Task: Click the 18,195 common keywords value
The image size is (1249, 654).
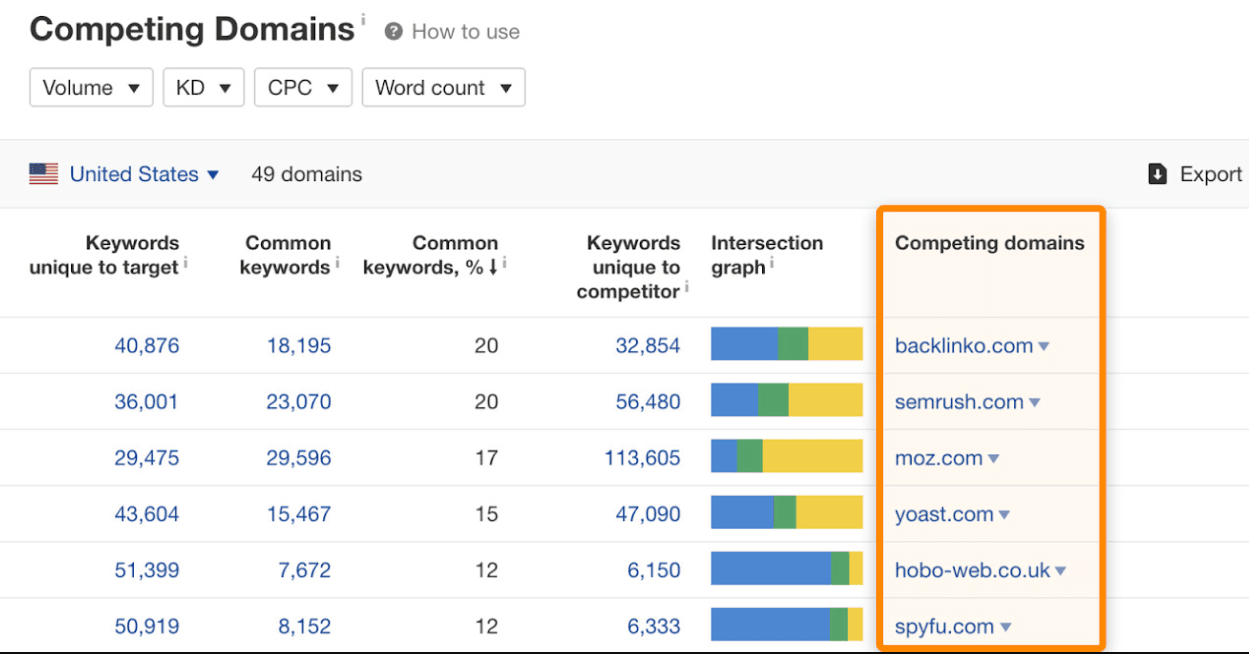Action: (x=299, y=346)
